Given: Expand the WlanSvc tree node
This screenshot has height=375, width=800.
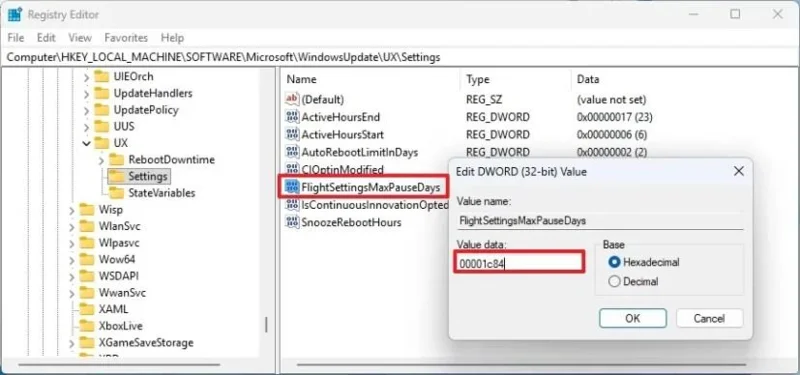Looking at the screenshot, I should click(71, 227).
